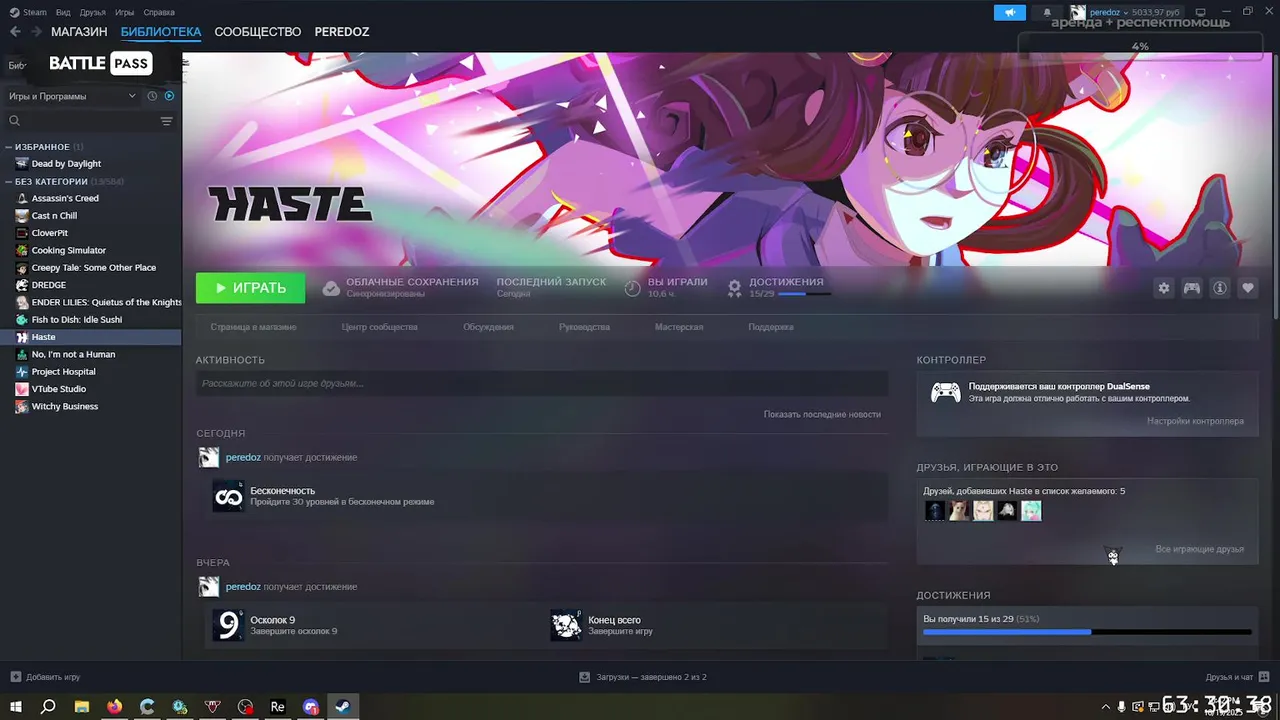Open Друзья и чат panel
The width and height of the screenshot is (1280, 720).
[x=1237, y=677]
